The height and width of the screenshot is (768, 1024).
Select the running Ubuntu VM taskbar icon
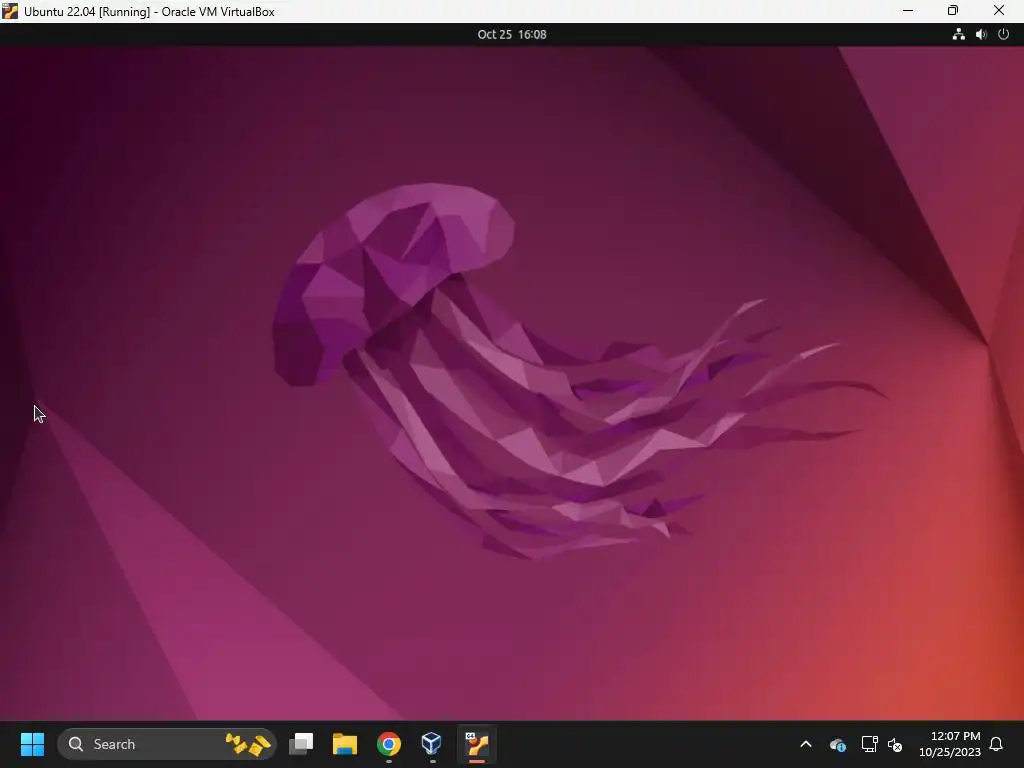[x=477, y=744]
